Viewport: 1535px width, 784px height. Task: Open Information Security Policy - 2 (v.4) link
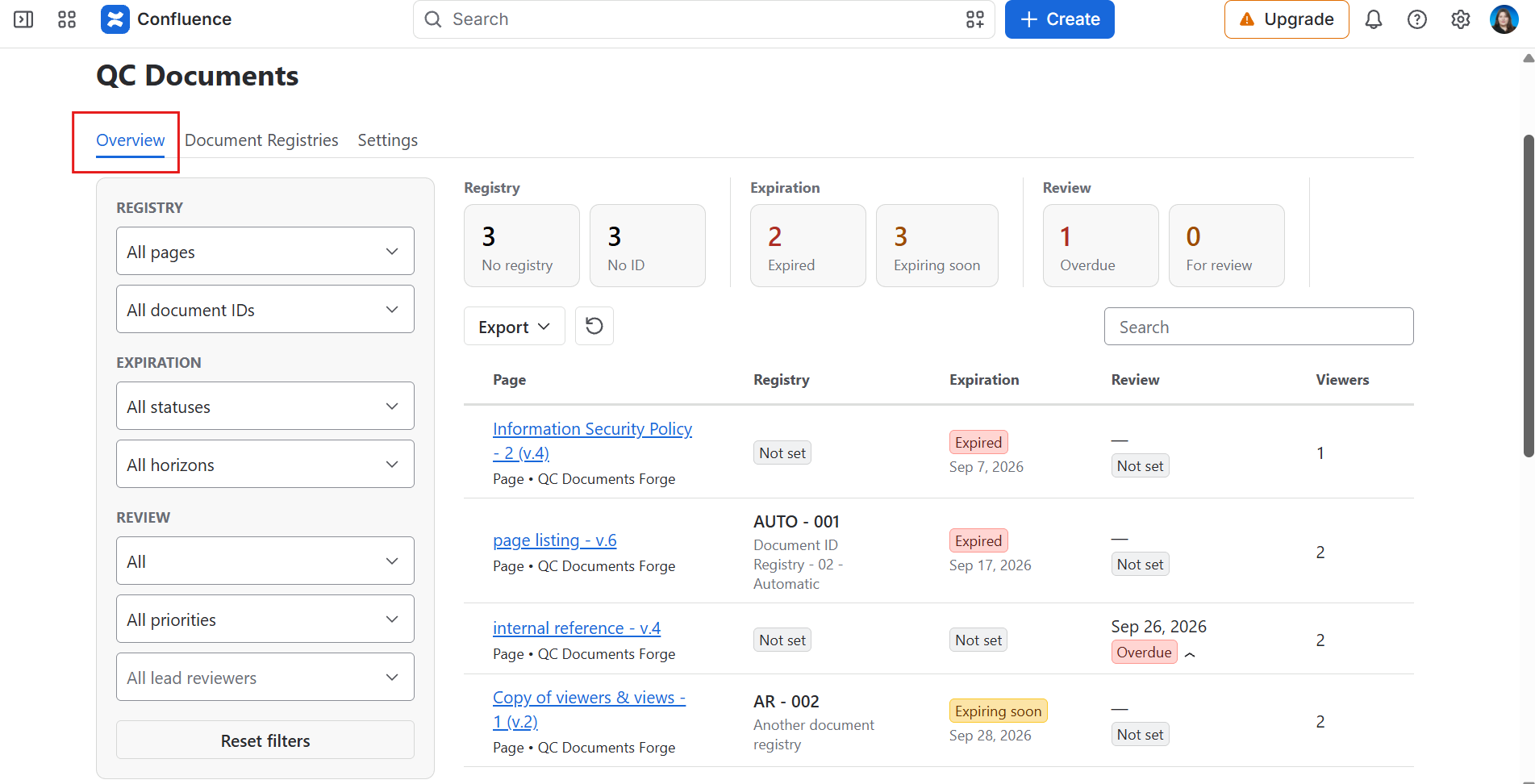pos(592,440)
